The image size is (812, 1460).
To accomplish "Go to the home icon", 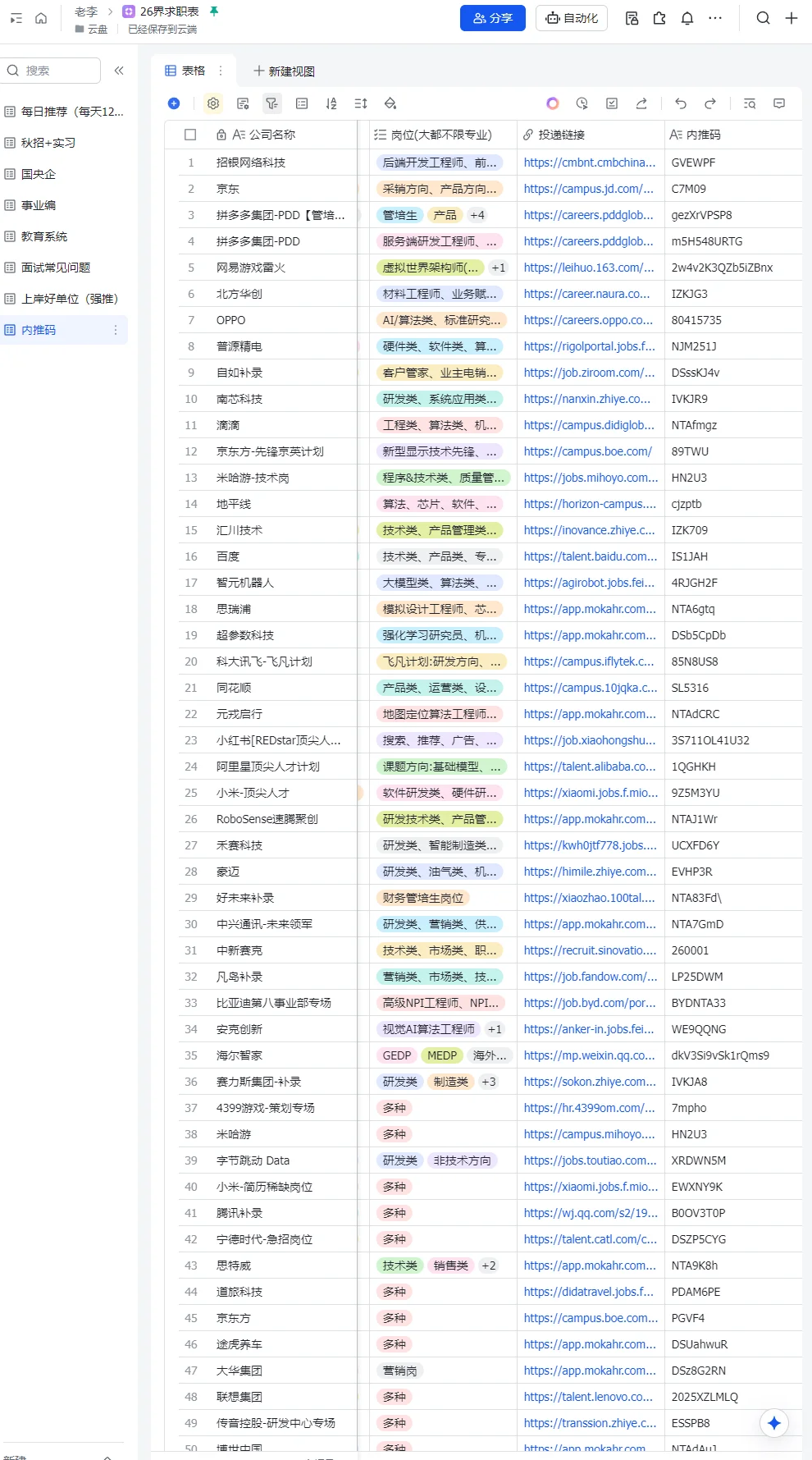I will point(41,18).
